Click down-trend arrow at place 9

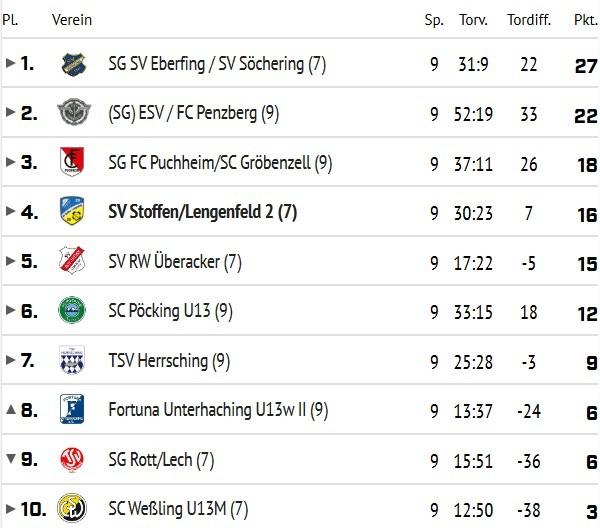point(11,458)
